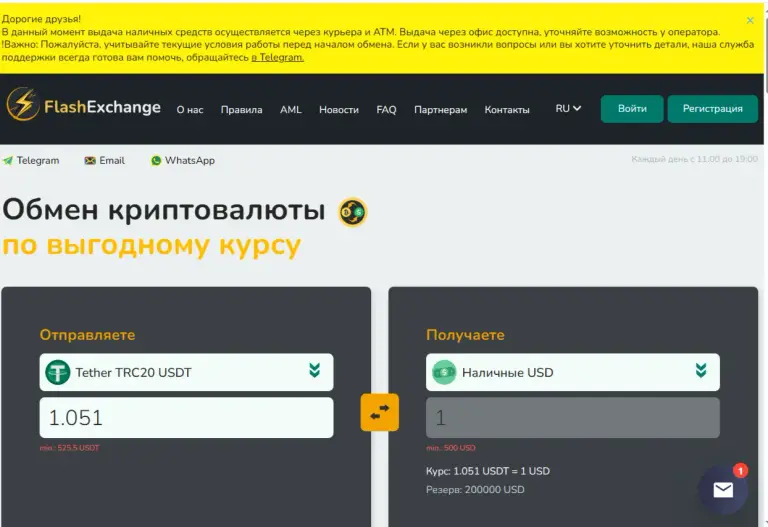Click the send amount field showing 1.051
Image resolution: width=768 pixels, height=527 pixels.
(187, 418)
